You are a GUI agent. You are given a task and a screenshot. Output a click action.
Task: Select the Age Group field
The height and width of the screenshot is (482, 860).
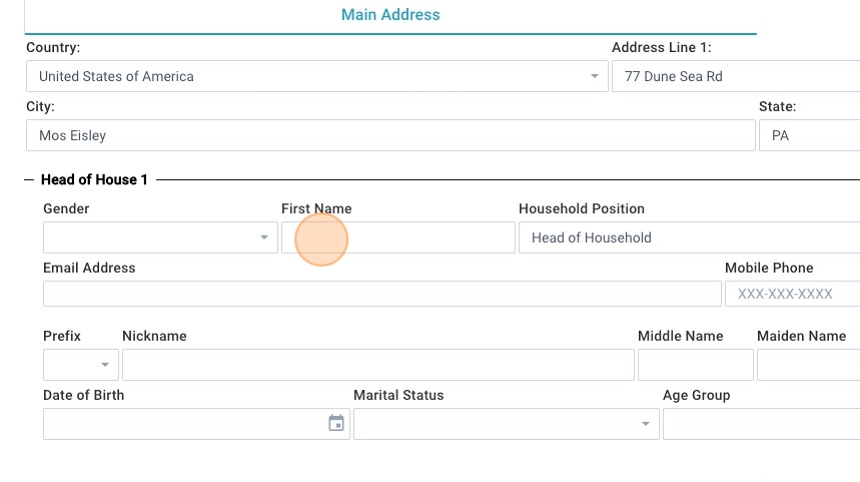pos(760,424)
